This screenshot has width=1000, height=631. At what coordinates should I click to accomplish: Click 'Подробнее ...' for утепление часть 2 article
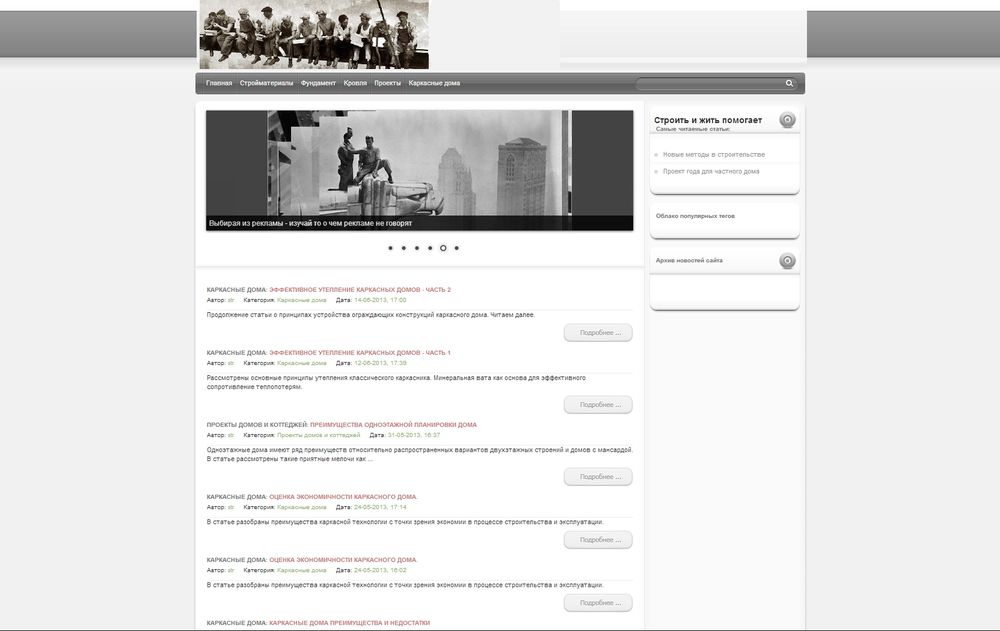point(598,333)
